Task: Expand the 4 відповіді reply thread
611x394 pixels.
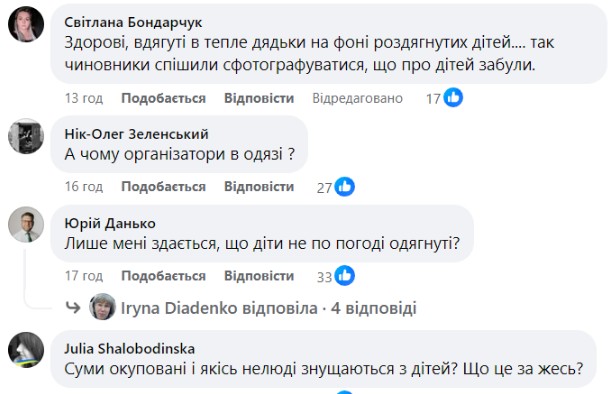Action: 374,308
